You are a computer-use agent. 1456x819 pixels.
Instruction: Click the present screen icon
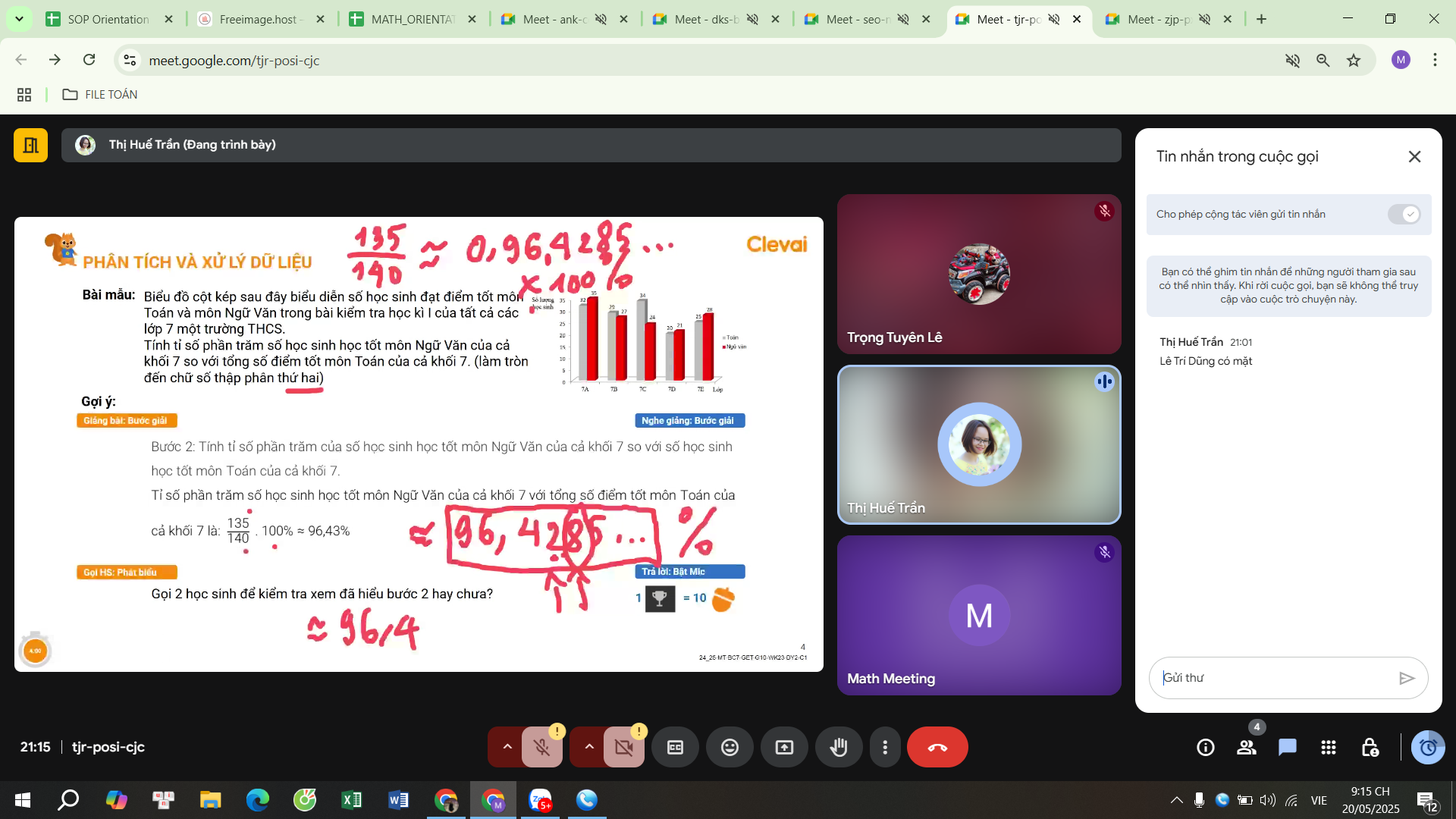(784, 748)
